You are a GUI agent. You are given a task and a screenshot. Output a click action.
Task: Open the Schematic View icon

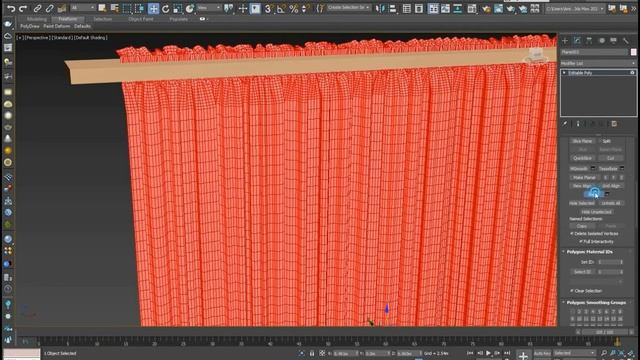click(x=458, y=8)
